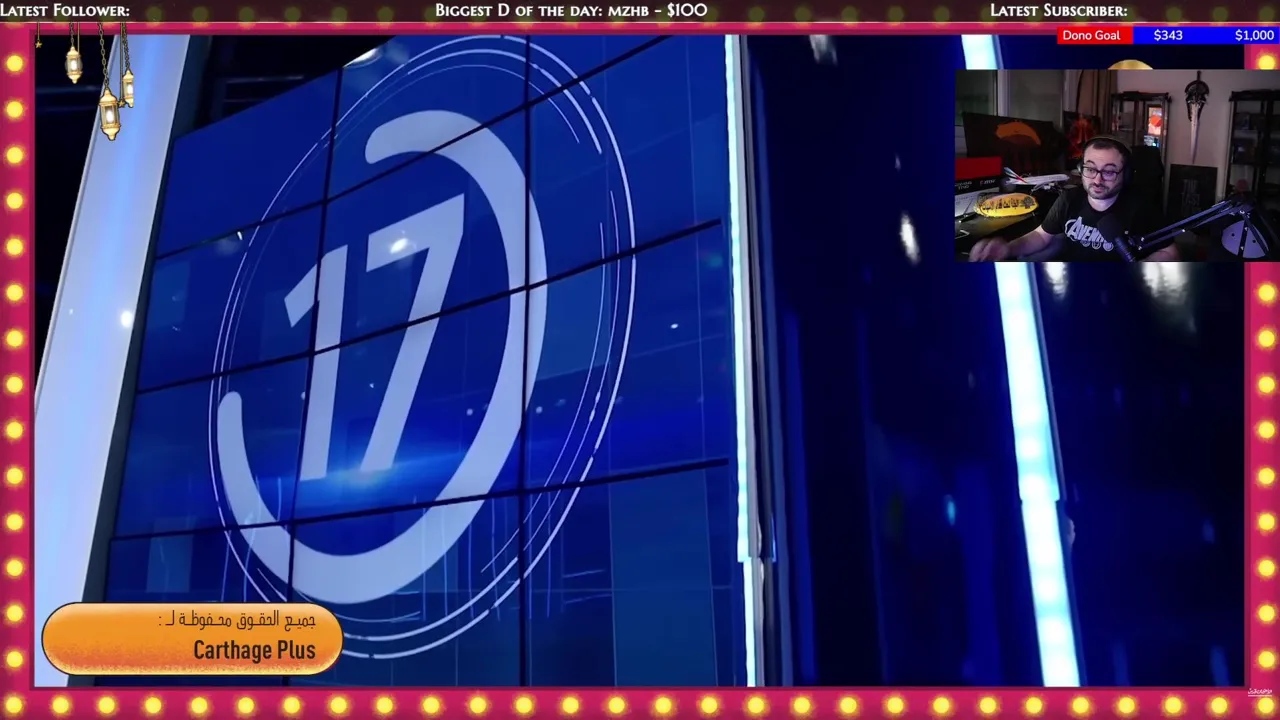Click the Arabic copyright line above Carthage Plus
The image size is (1280, 720).
click(237, 620)
